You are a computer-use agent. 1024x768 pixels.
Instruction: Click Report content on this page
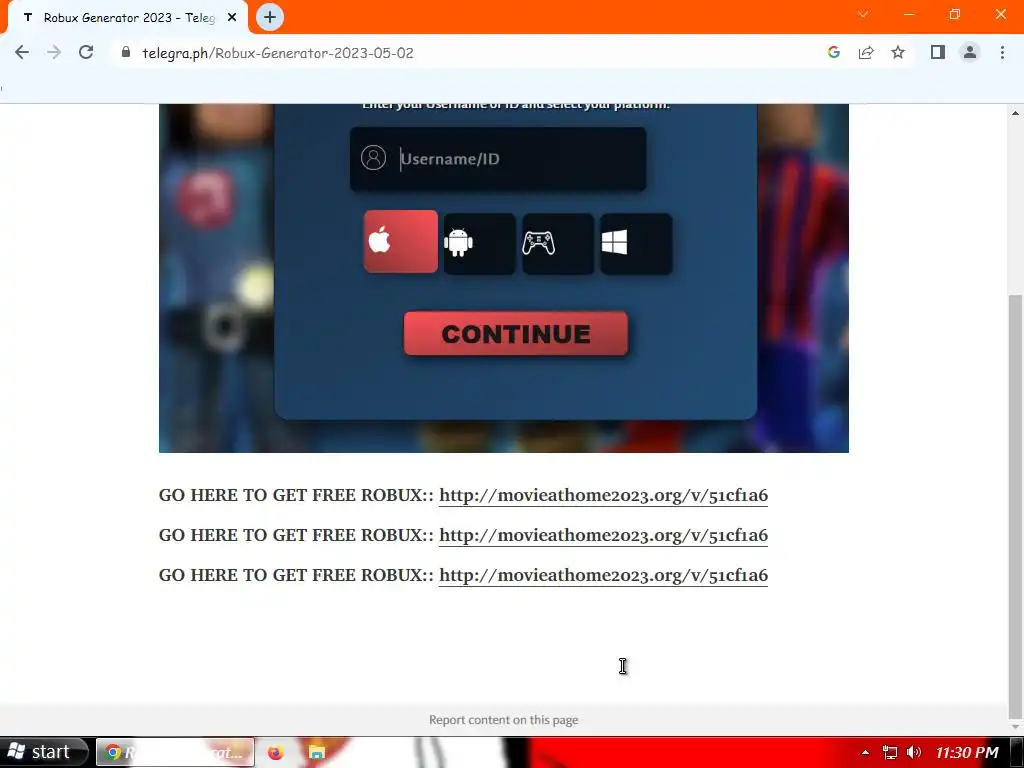tap(504, 720)
